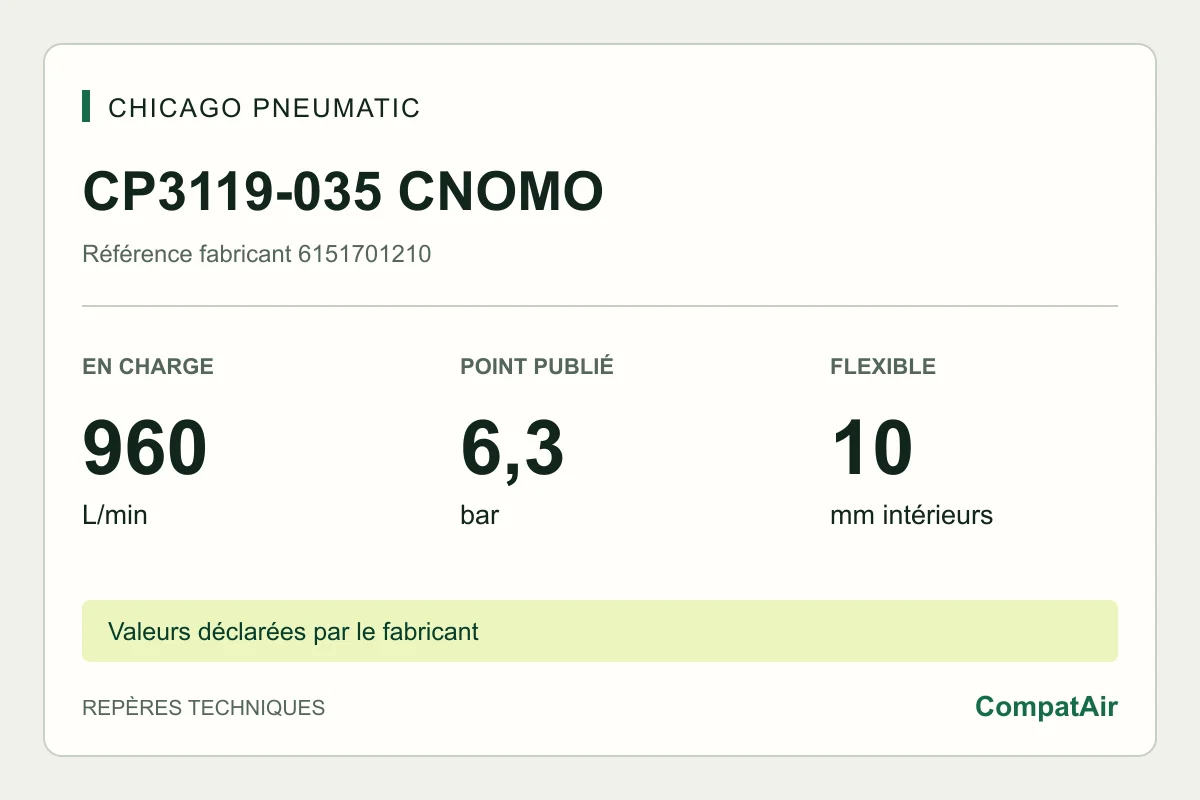
Task: Click the green accent bar beside Chicago Pneumatic
Action: [x=86, y=107]
